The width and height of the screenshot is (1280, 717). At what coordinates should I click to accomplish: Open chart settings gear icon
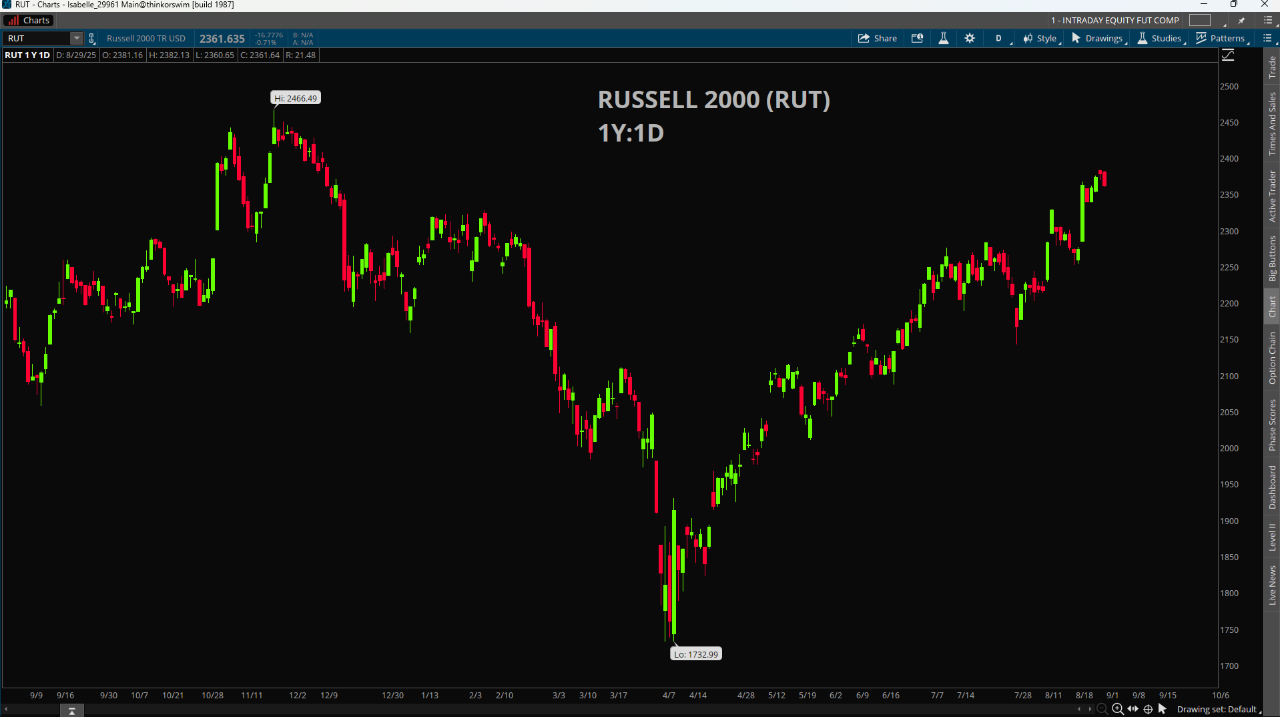(x=969, y=38)
